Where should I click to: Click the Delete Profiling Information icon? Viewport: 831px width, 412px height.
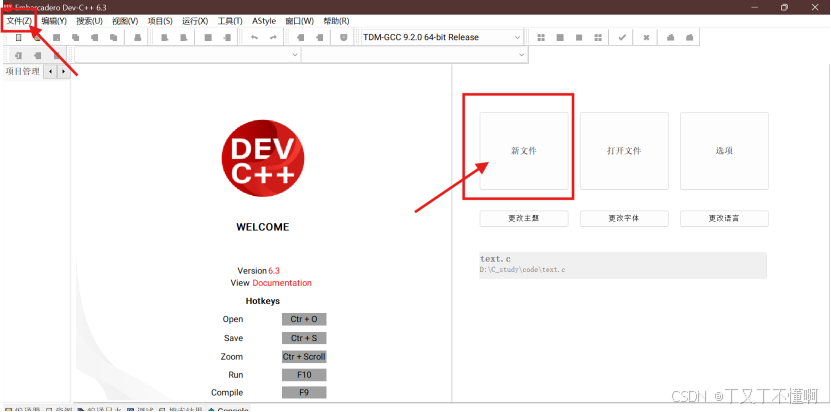point(689,38)
